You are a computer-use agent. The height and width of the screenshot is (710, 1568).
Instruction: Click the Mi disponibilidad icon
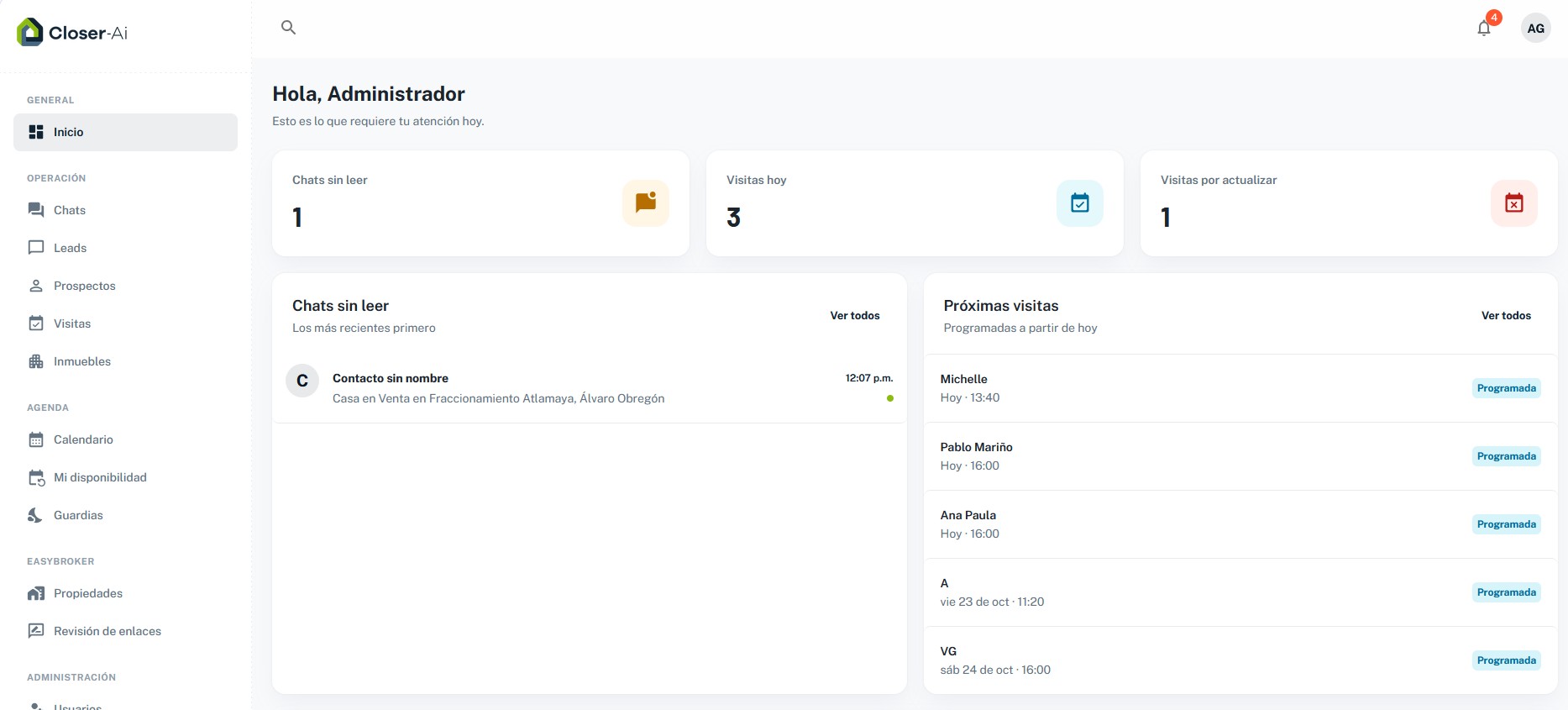(x=36, y=477)
